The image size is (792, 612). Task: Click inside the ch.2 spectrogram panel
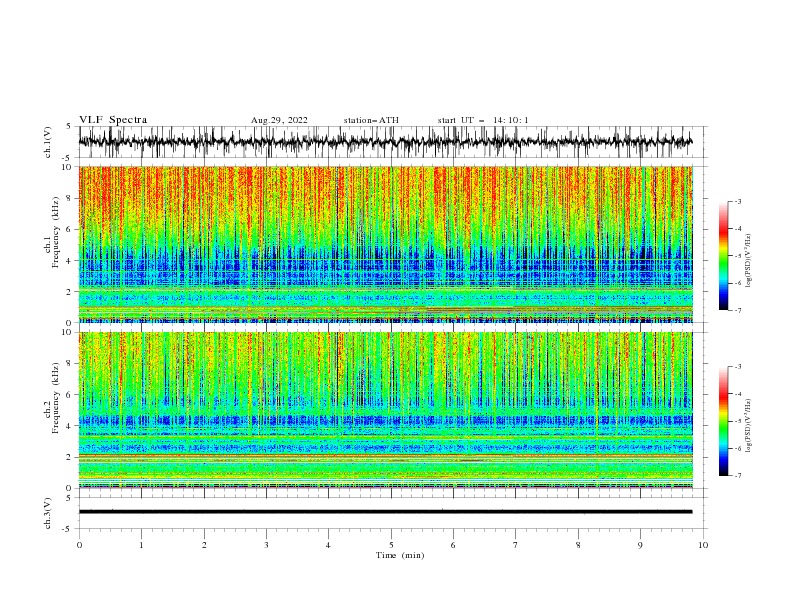coord(385,410)
